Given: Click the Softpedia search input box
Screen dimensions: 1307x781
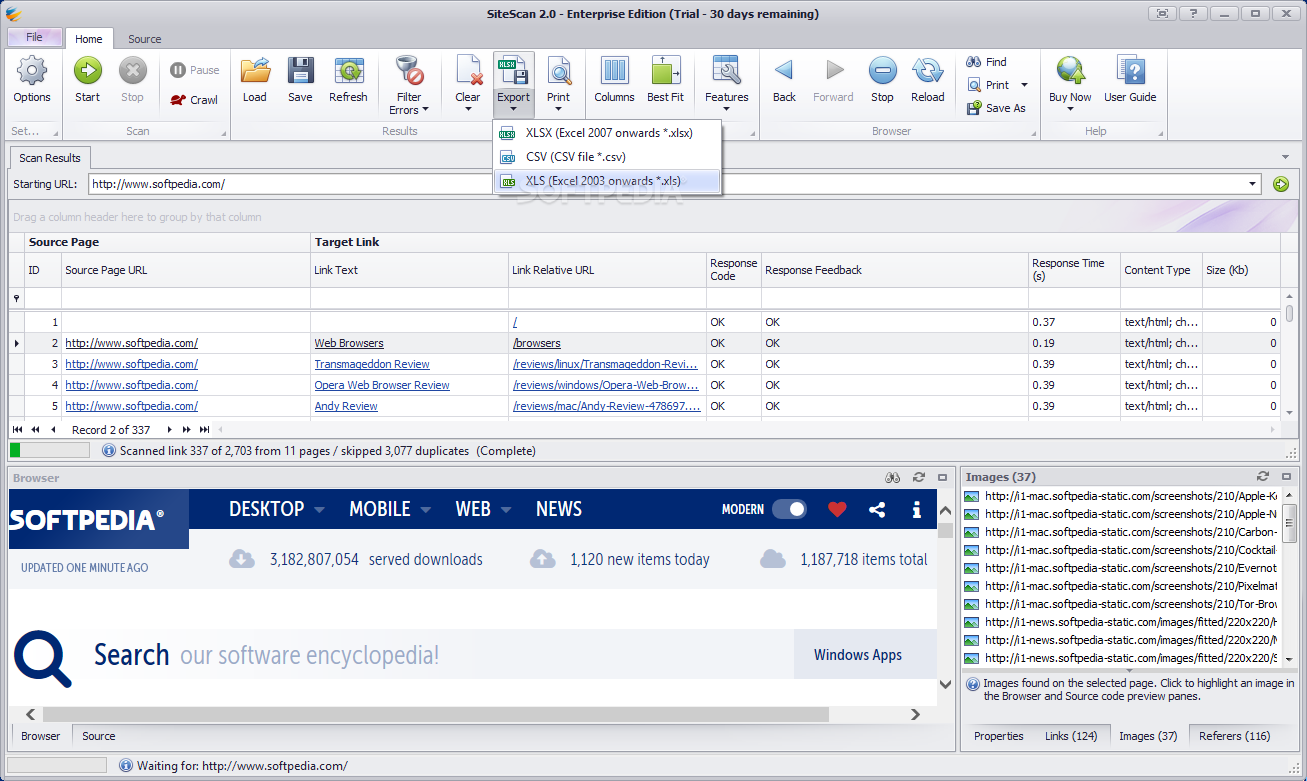Looking at the screenshot, I should pos(435,655).
